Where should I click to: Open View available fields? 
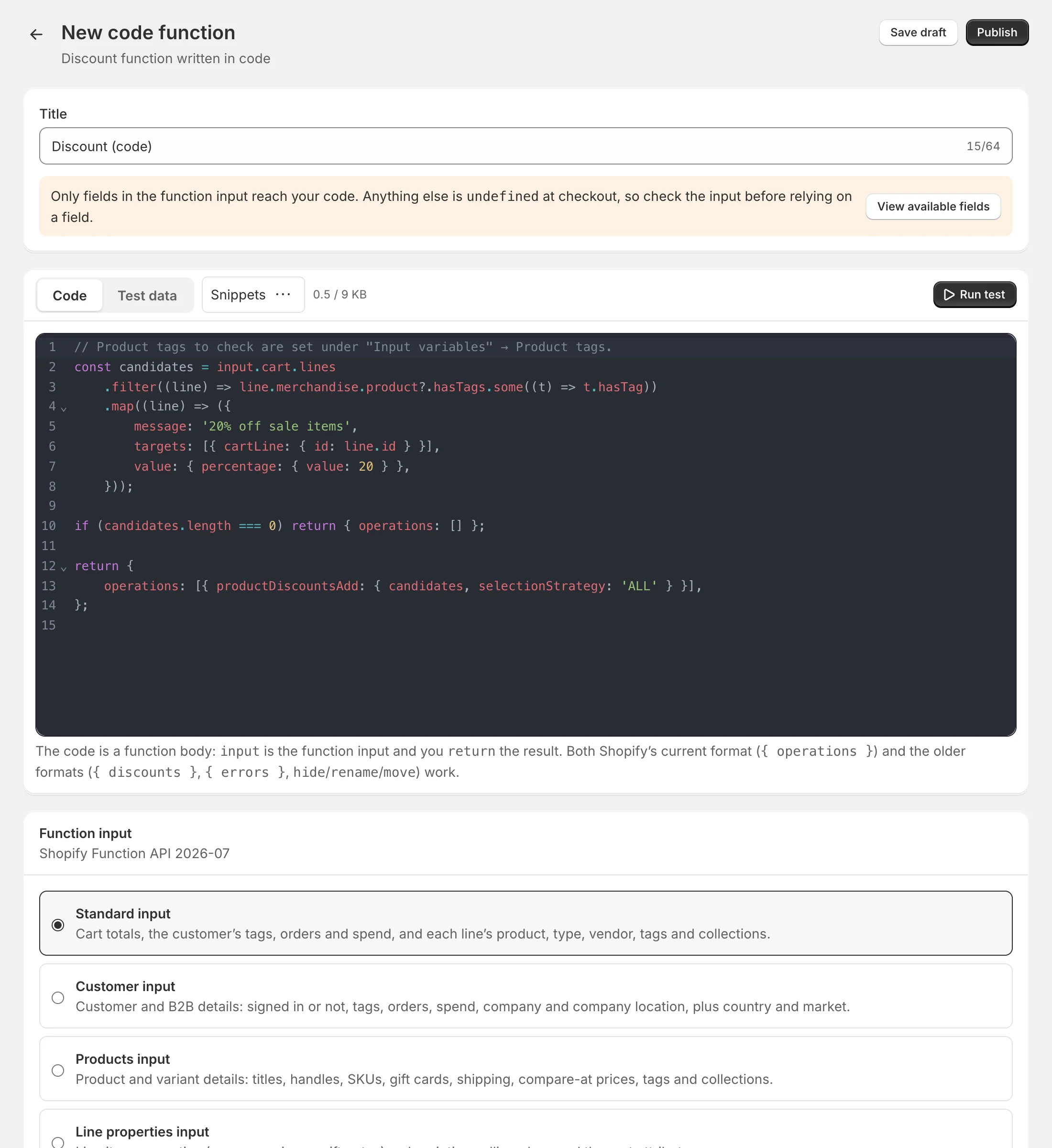tap(932, 206)
